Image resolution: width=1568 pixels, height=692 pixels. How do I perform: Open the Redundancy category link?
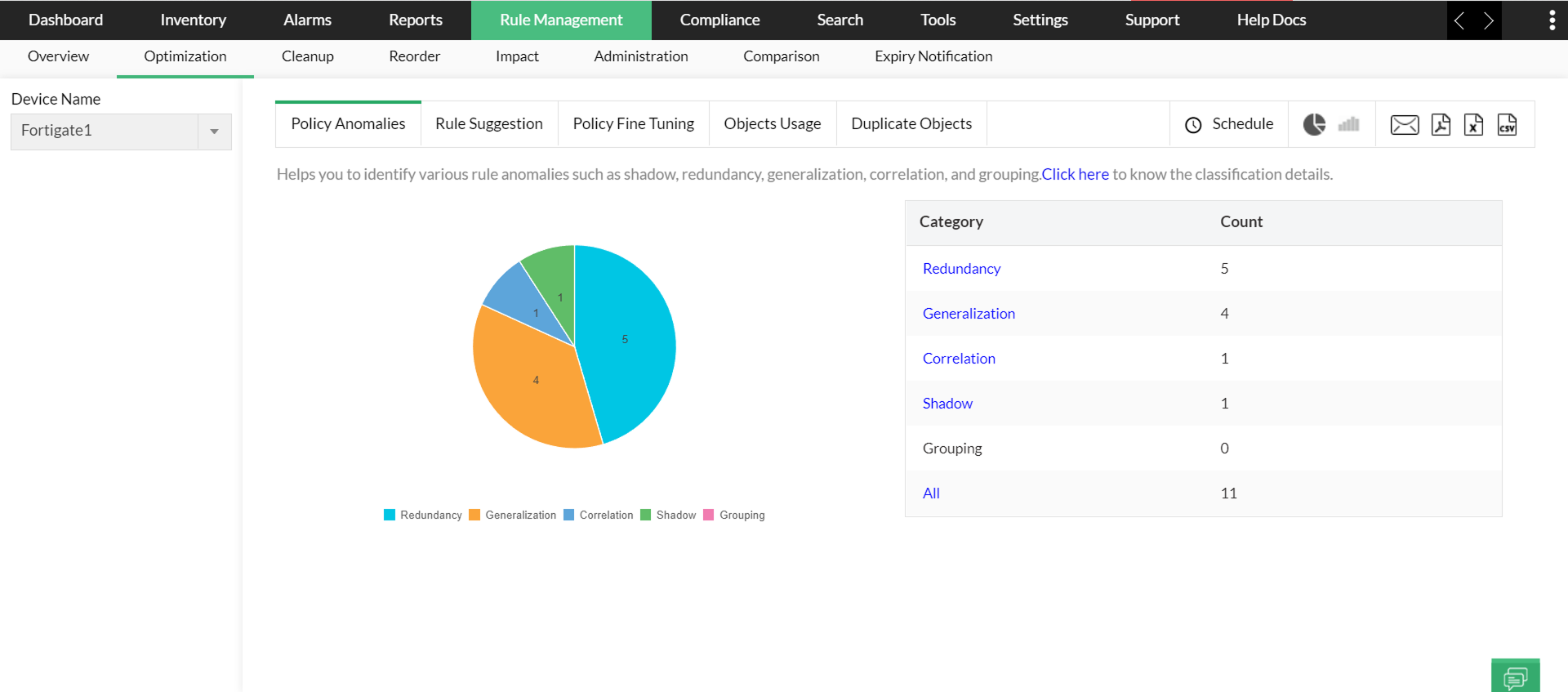[961, 269]
